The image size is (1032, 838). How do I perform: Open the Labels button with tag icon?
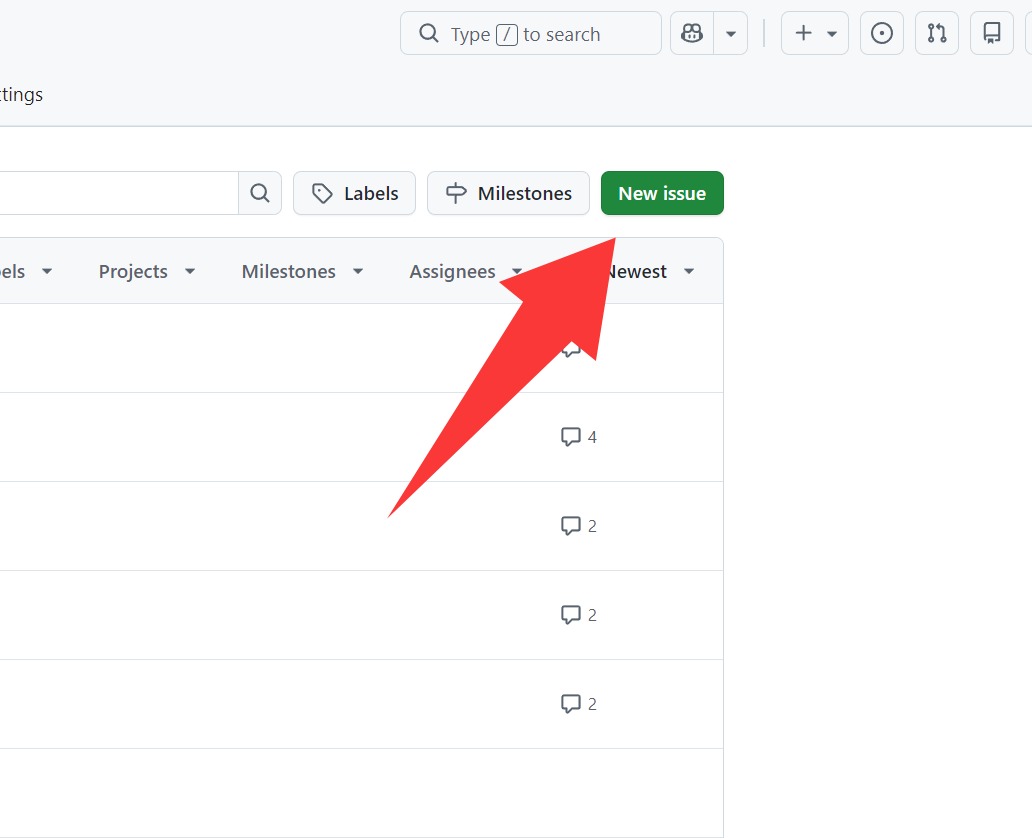click(355, 193)
